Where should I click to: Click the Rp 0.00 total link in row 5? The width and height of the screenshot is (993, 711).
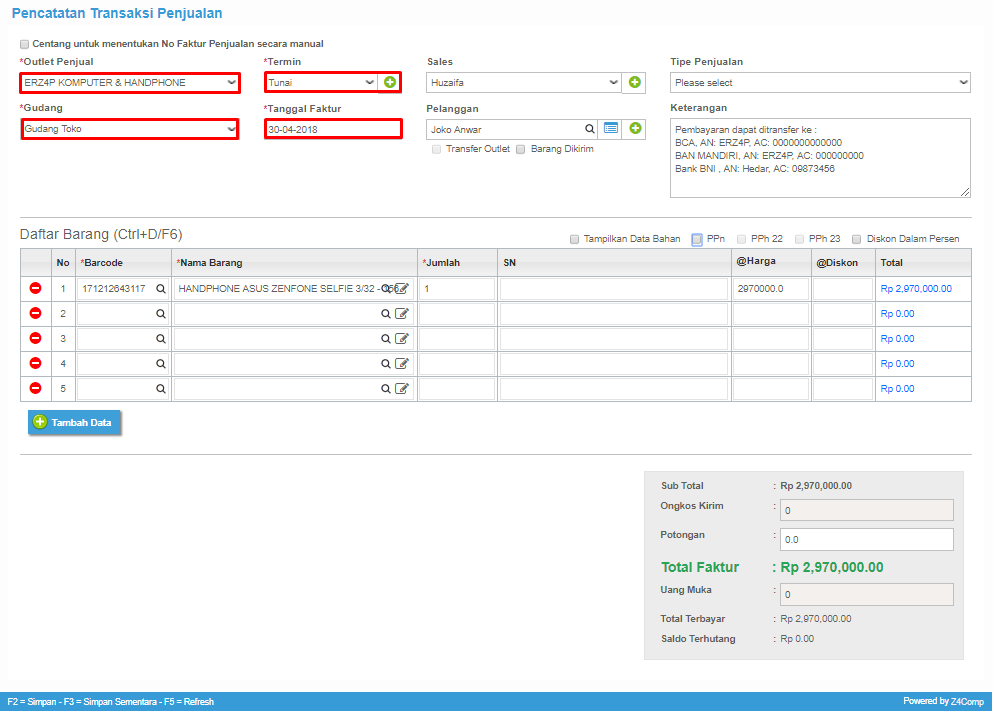(897, 389)
